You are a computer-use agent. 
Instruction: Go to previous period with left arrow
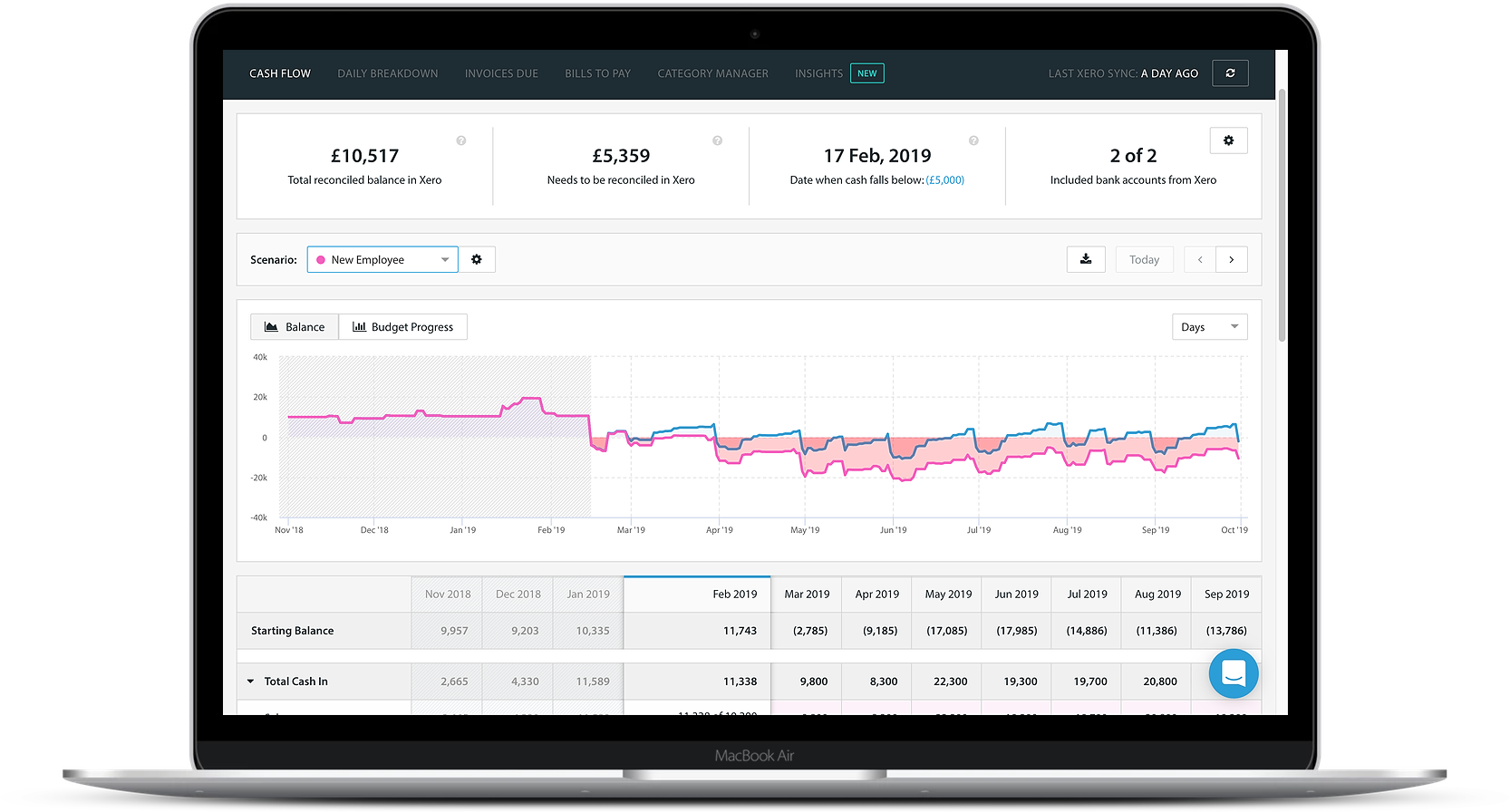pos(1200,260)
